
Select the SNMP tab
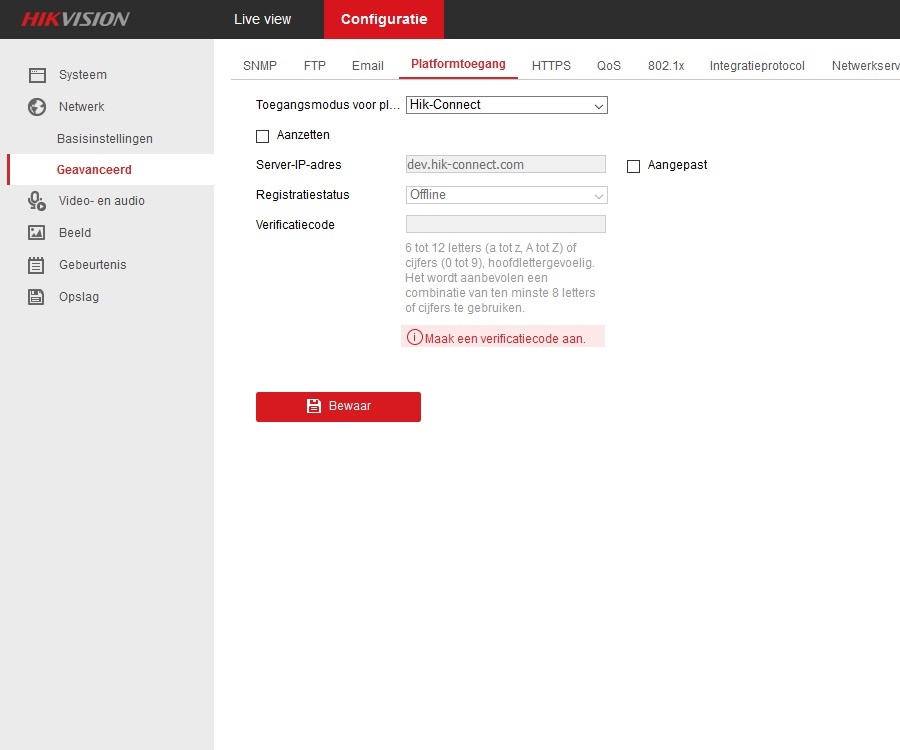[260, 66]
